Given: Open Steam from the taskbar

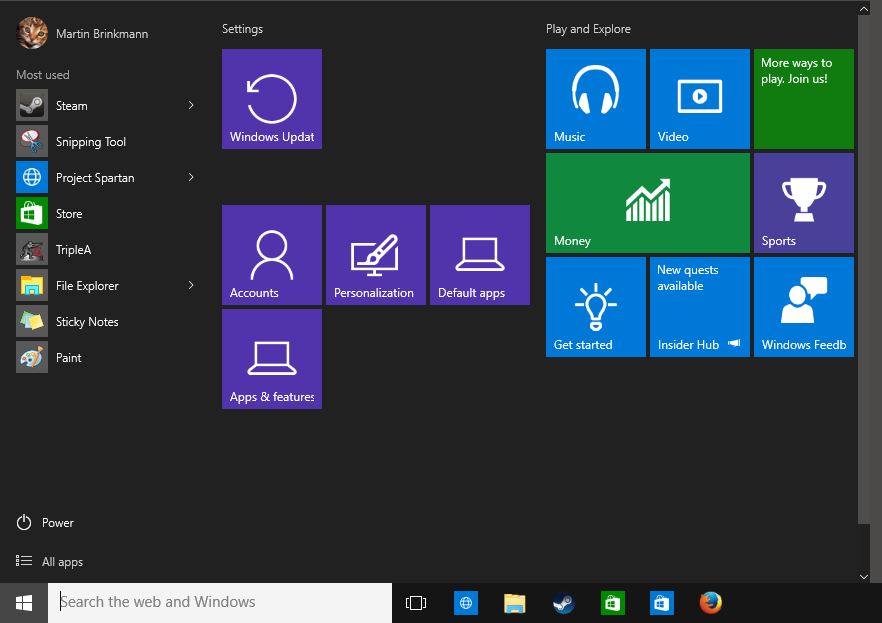Looking at the screenshot, I should click(x=563, y=603).
